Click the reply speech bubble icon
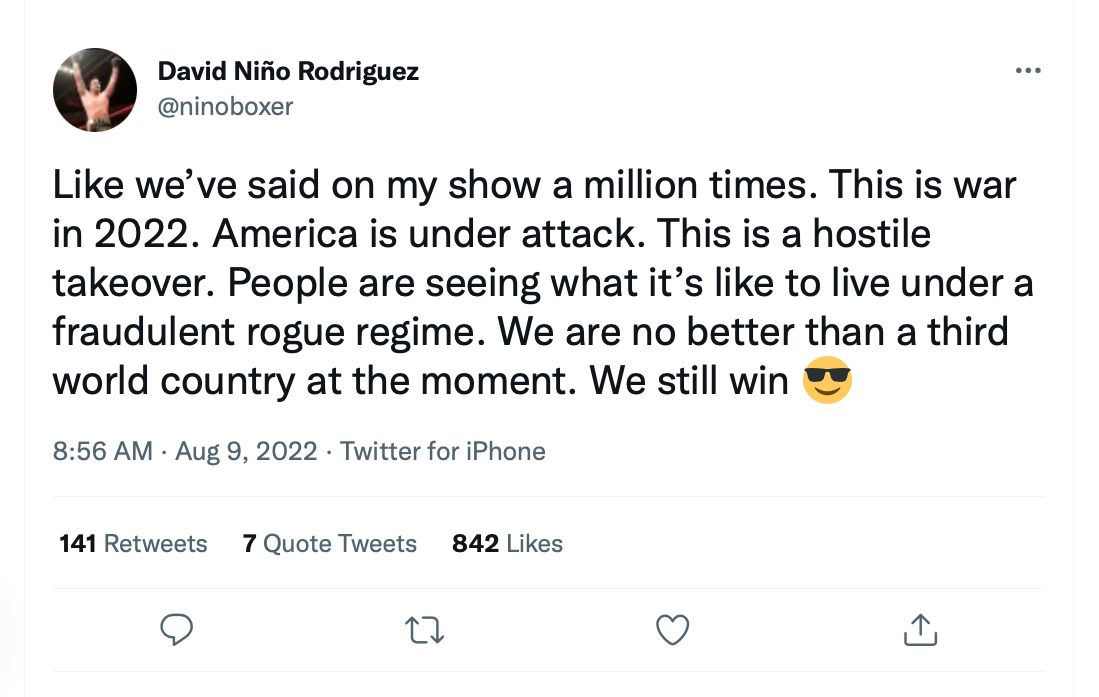Viewport: 1099px width, 697px height. [x=177, y=629]
